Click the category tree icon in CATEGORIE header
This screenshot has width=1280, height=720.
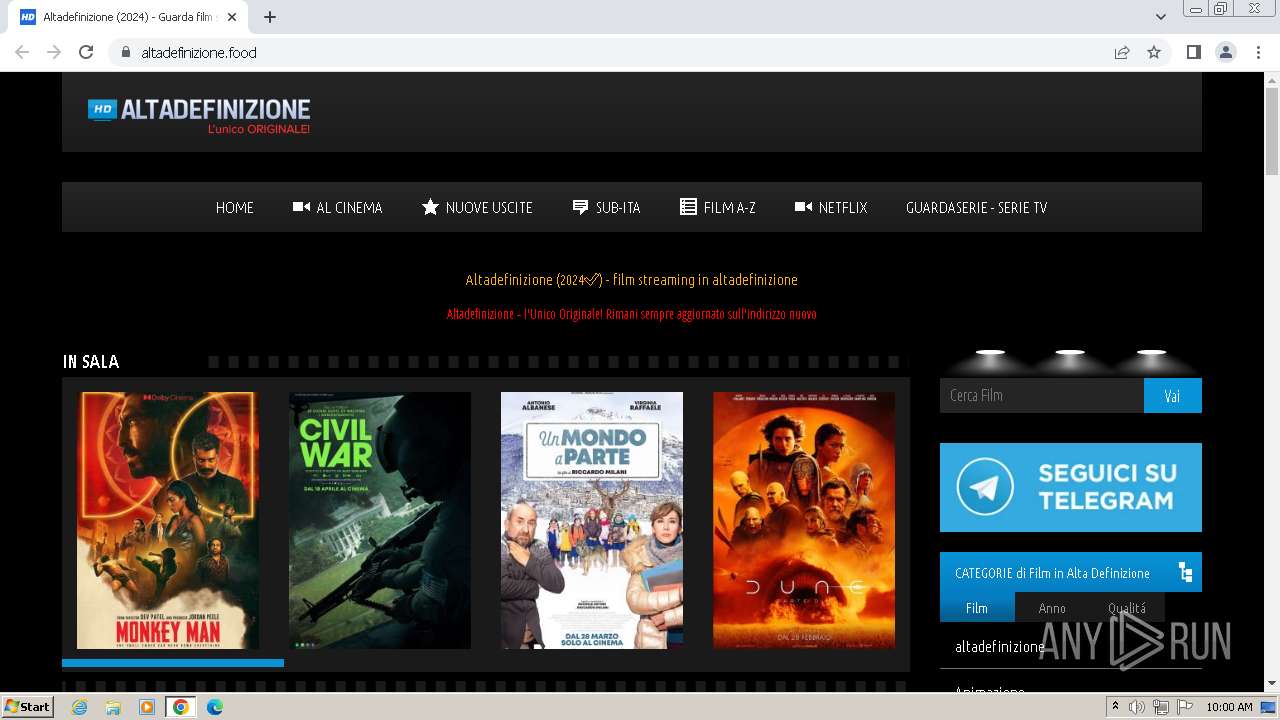[1185, 572]
